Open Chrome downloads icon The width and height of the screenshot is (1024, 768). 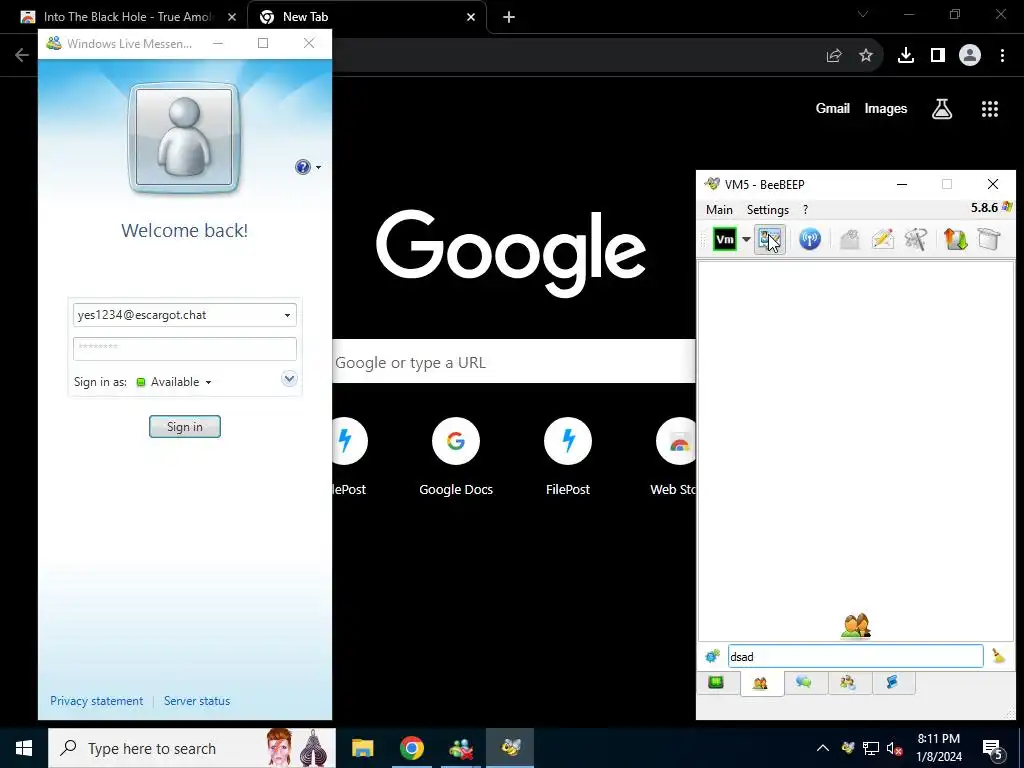906,56
